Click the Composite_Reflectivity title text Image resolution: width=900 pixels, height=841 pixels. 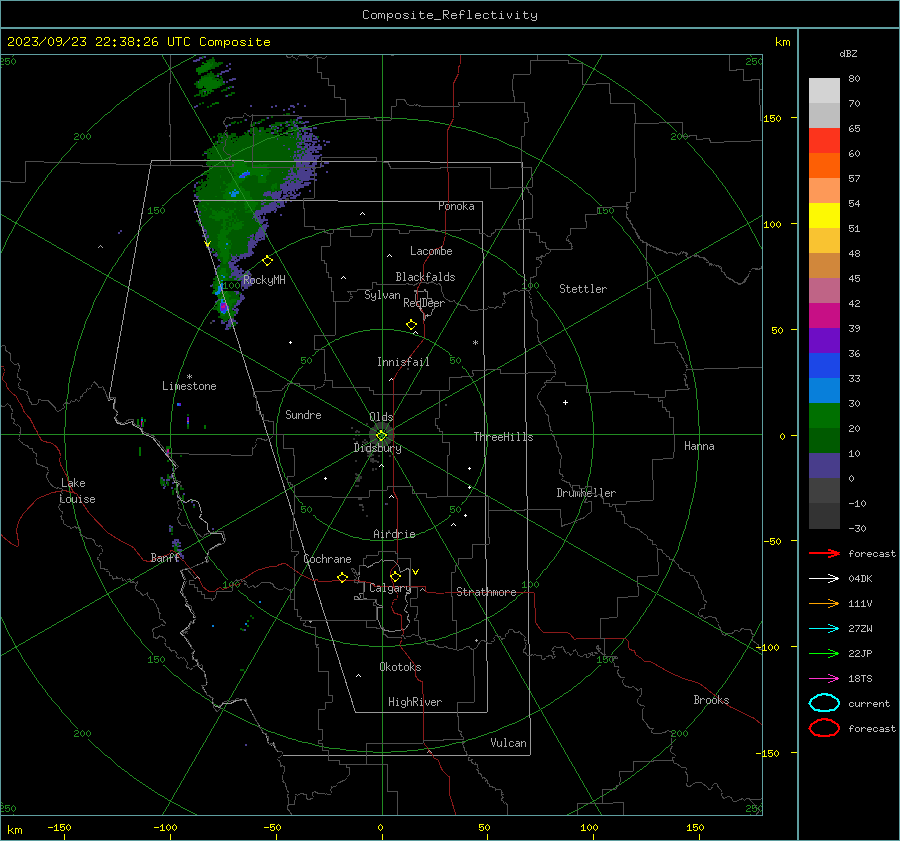click(x=449, y=15)
